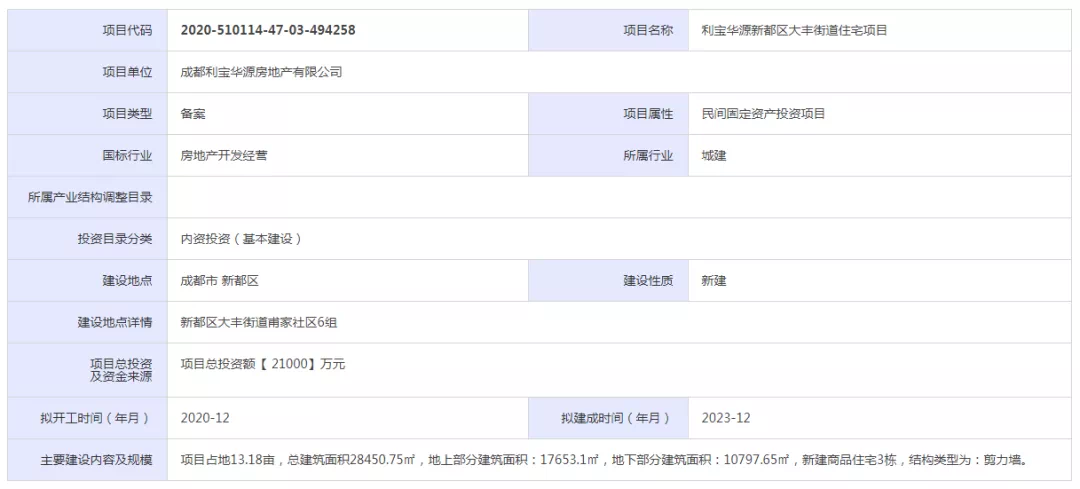Click the 项目属性 label
This screenshot has height=489, width=1080.
648,114
